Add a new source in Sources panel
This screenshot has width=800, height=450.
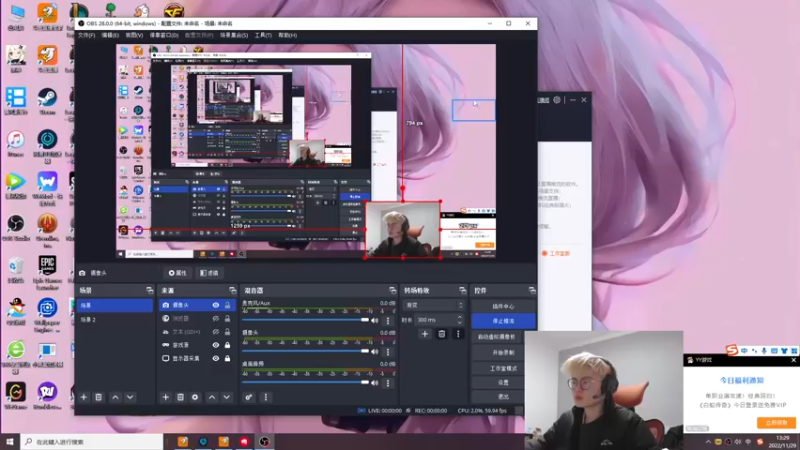[165, 397]
